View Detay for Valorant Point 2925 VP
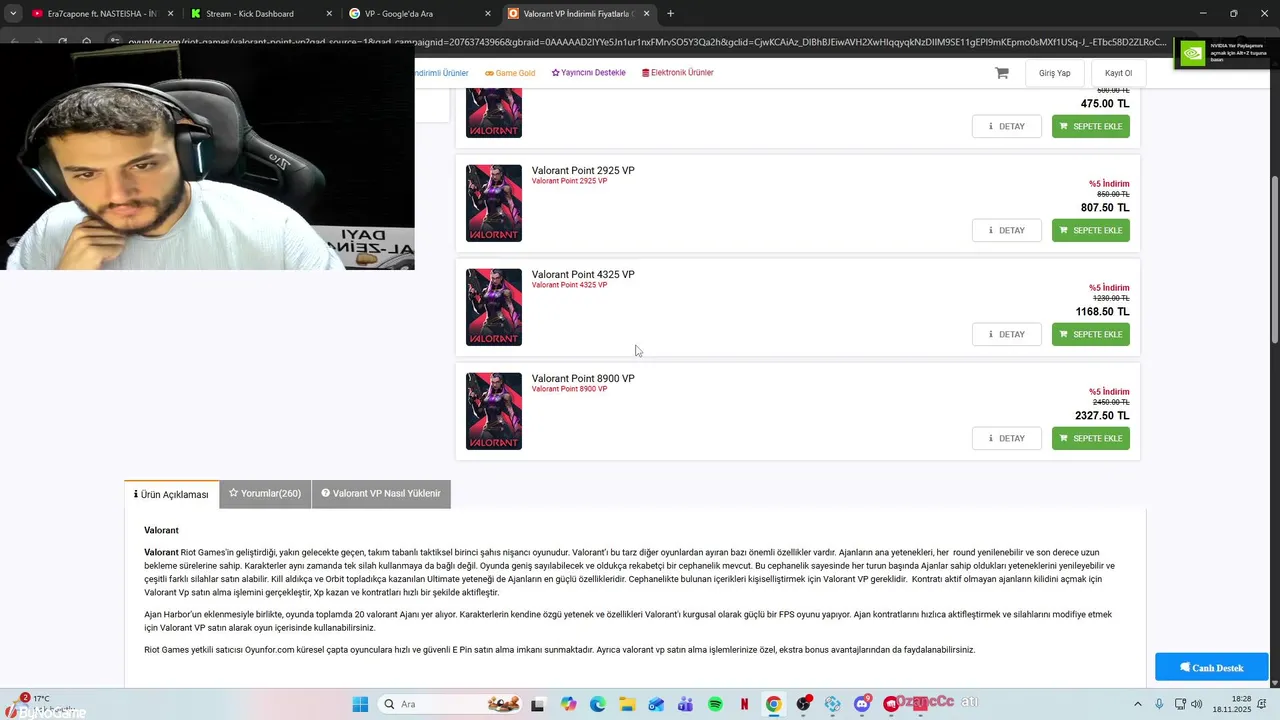 pos(1007,230)
